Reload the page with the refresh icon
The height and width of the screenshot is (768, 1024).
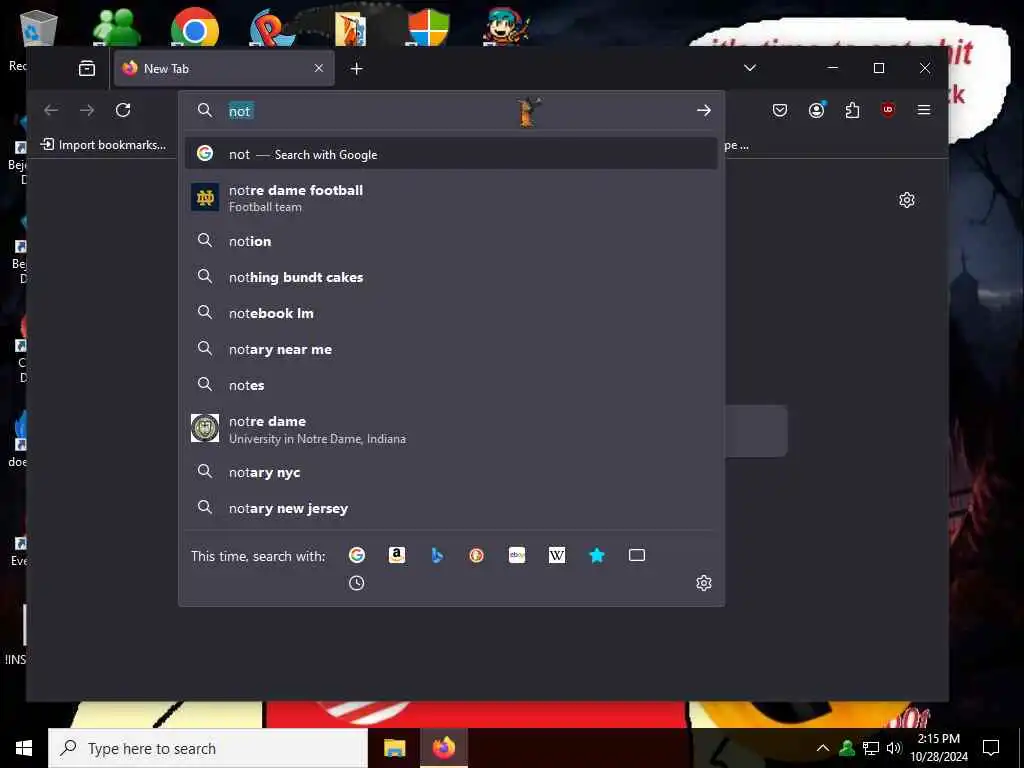123,110
